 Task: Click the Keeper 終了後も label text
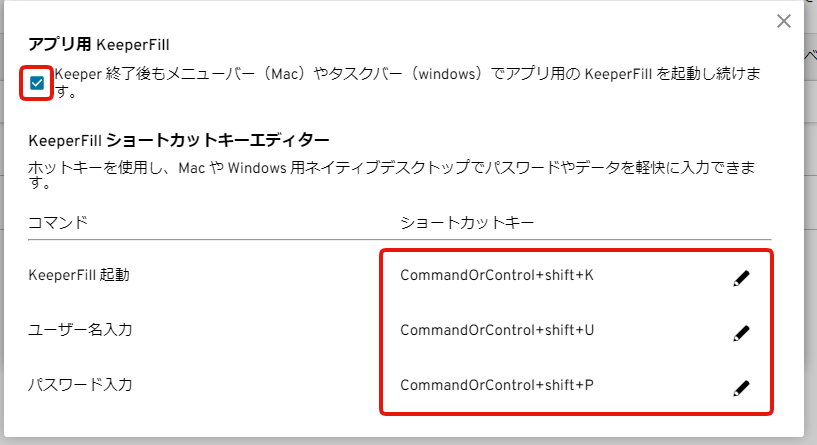[406, 82]
